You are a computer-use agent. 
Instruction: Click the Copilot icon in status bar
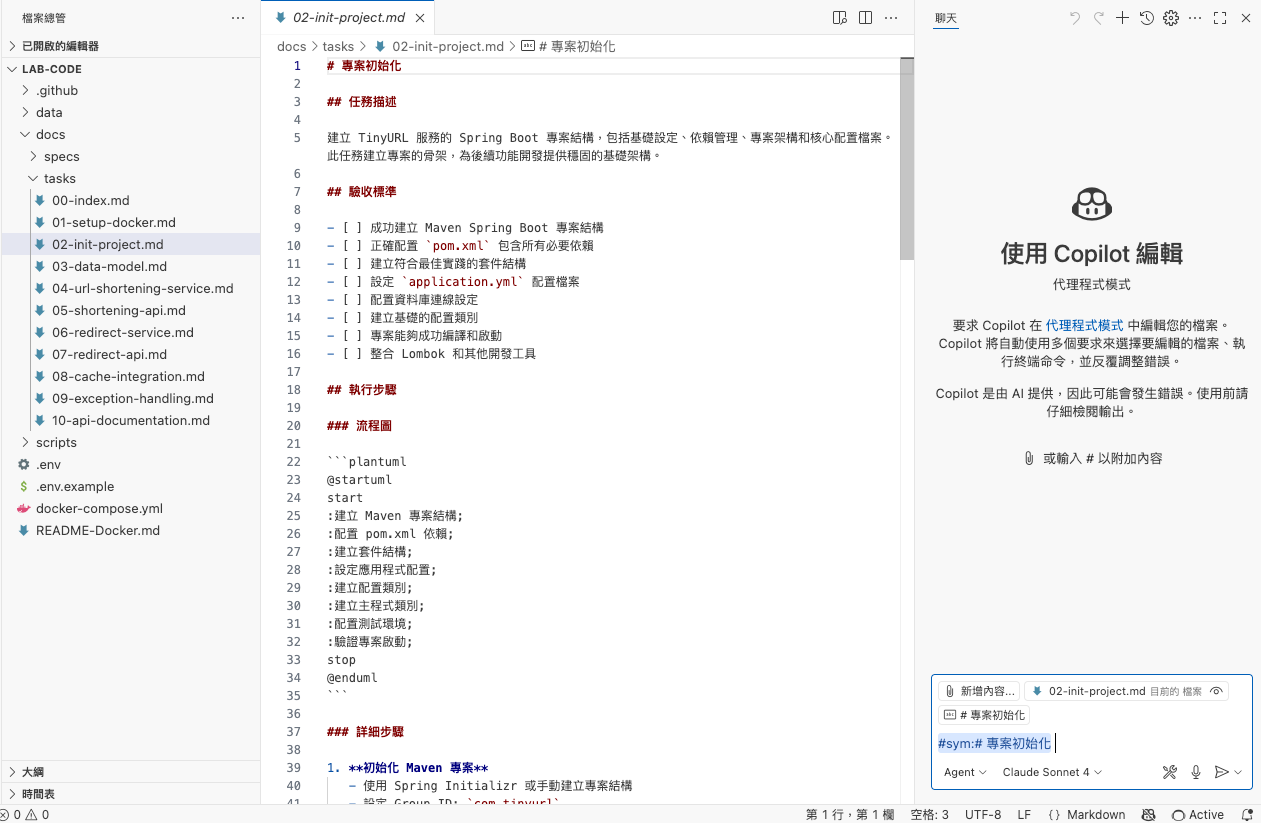click(x=1148, y=814)
